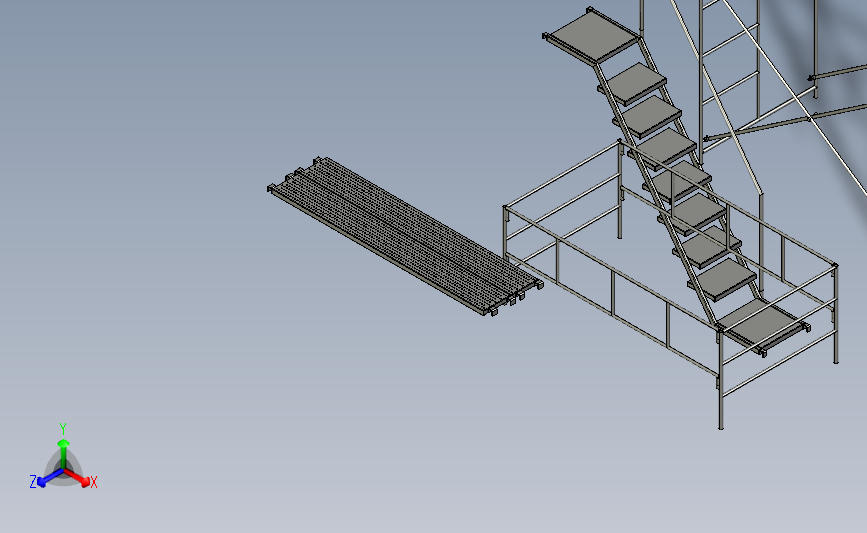867x533 pixels.
Task: Click the green Y axis arrow of the triad
Action: [63, 453]
